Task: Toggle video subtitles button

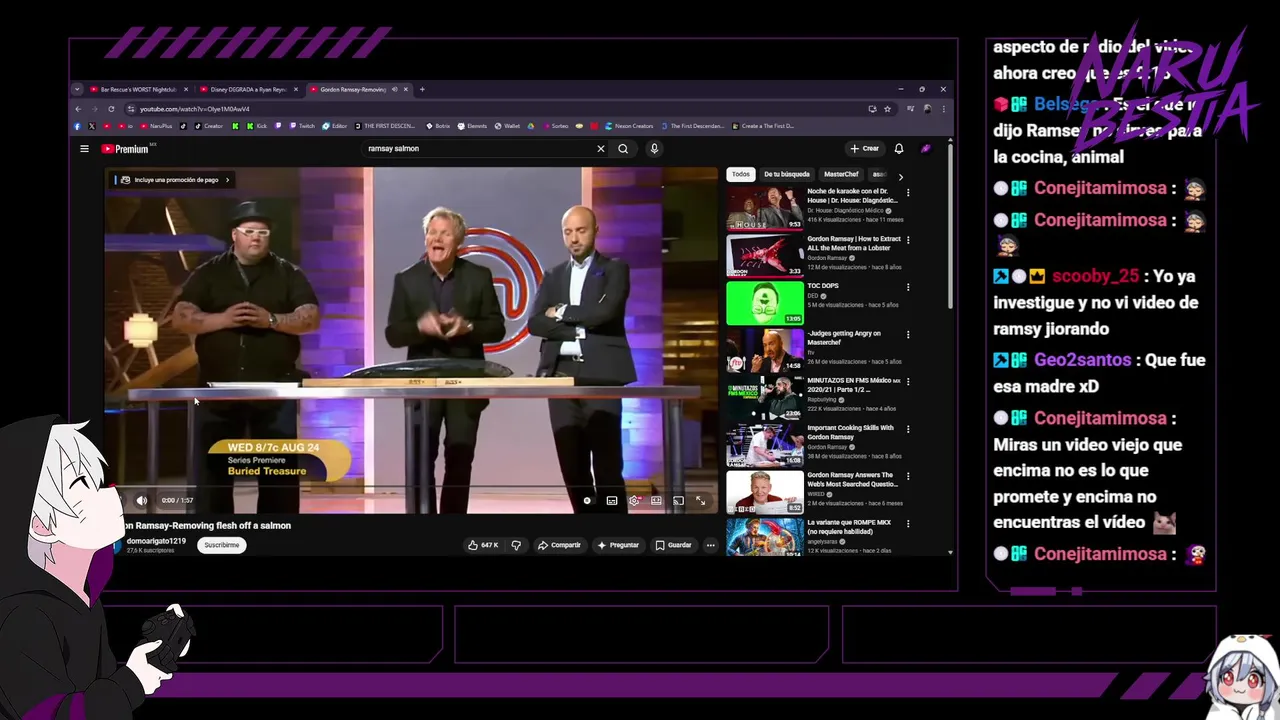Action: pyautogui.click(x=612, y=500)
